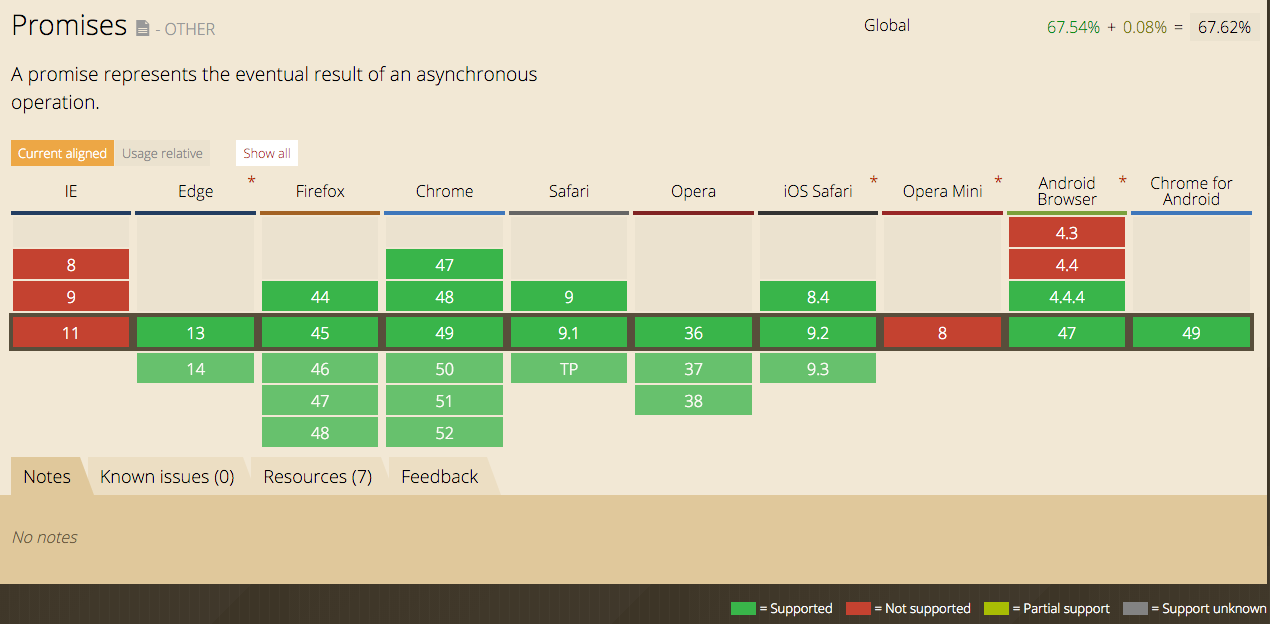Click the asterisk note beside Edge header
The width and height of the screenshot is (1270, 624).
252,182
